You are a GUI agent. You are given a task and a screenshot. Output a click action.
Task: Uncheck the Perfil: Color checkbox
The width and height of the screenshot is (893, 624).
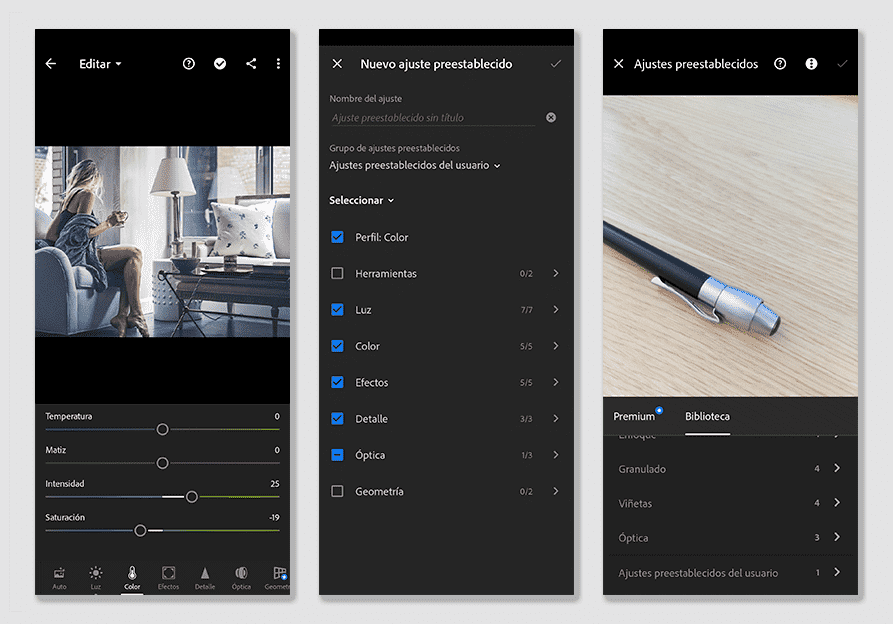coord(337,237)
